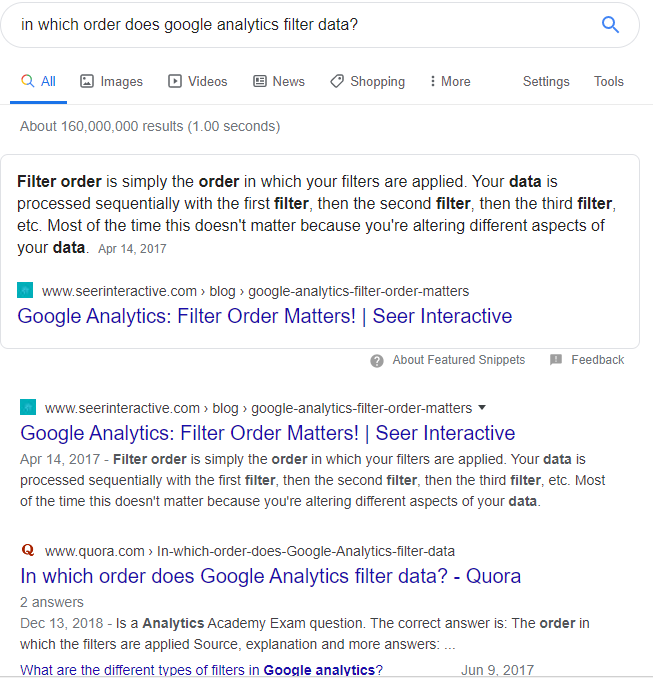Click the Feedback flag icon
Viewport: 653px width, 678px height.
pos(556,360)
